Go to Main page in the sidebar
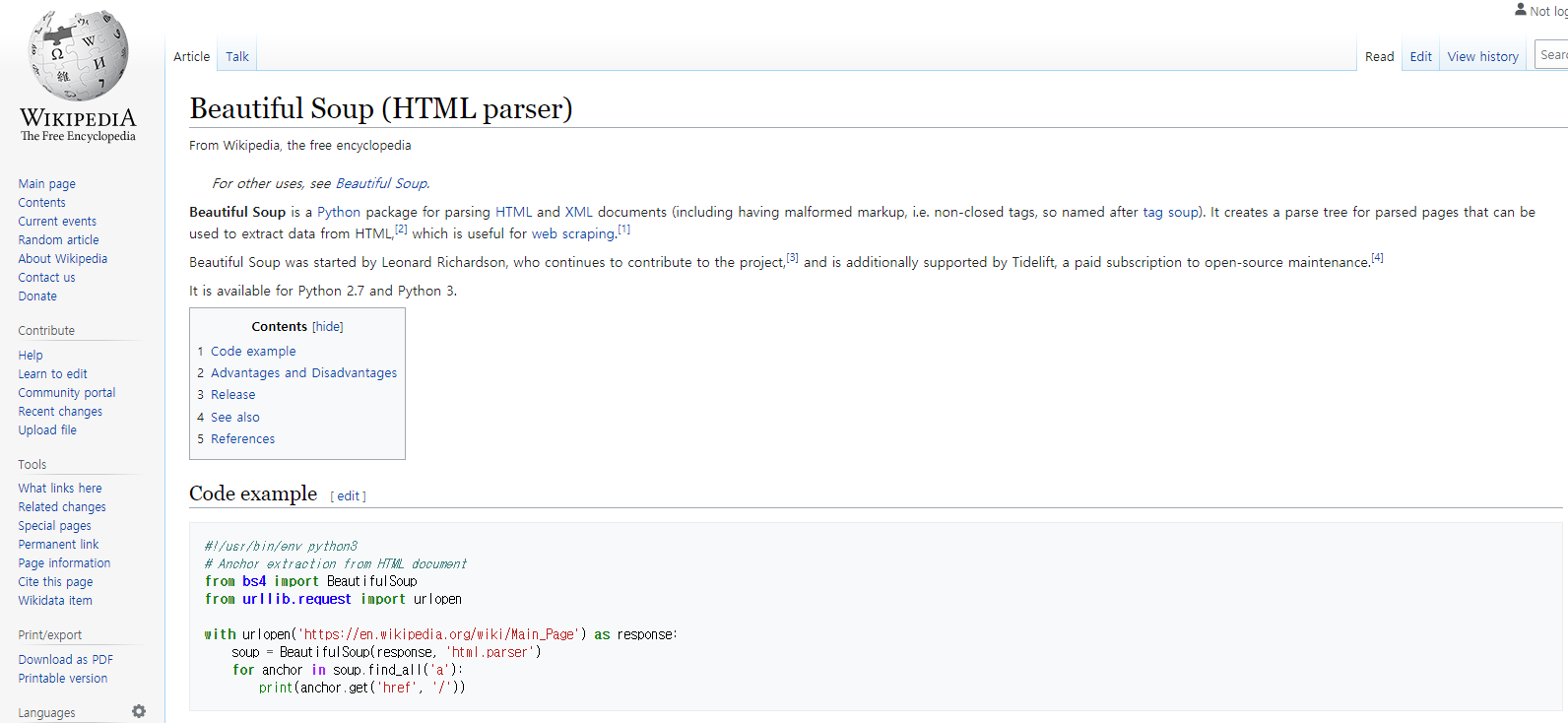The image size is (1568, 723). (46, 184)
